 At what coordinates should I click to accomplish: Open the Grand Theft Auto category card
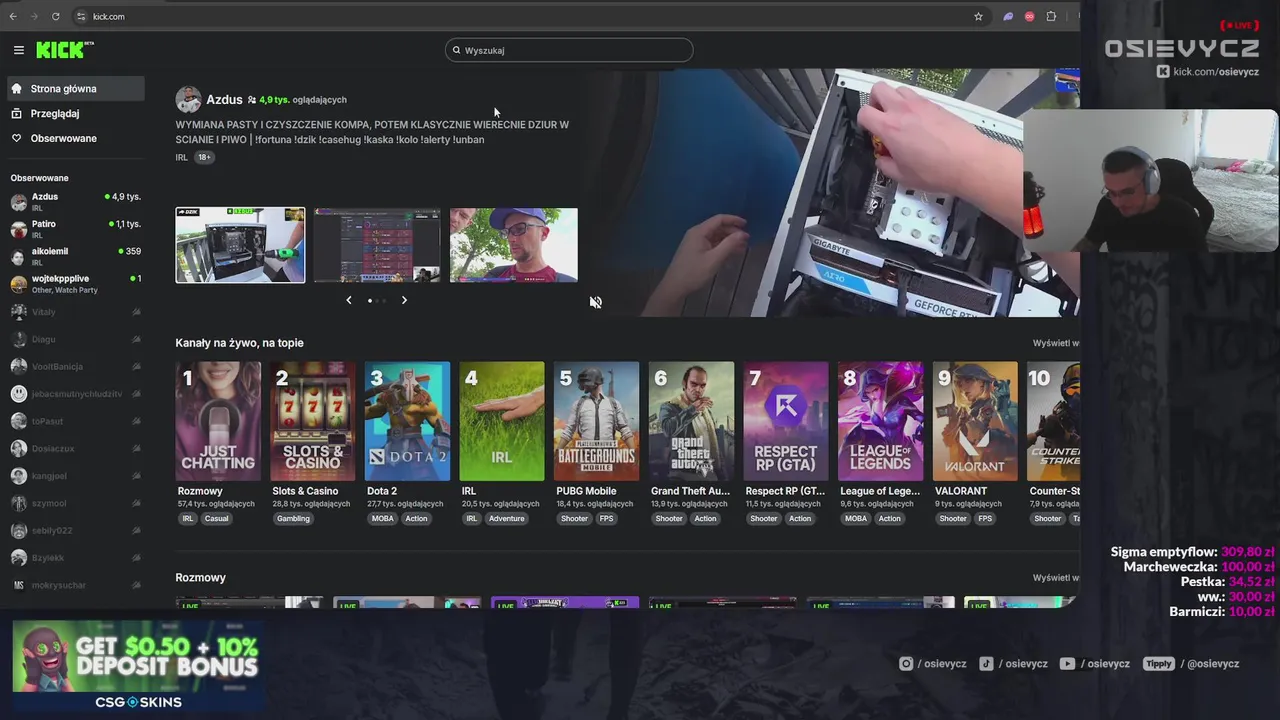click(x=691, y=421)
